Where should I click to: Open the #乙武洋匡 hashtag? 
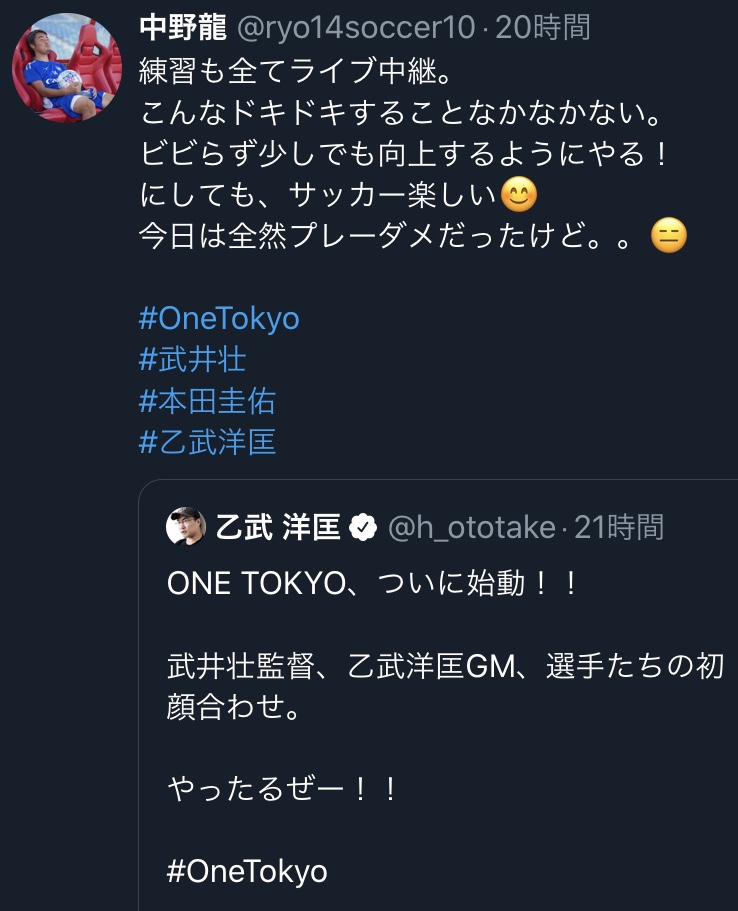(x=207, y=443)
